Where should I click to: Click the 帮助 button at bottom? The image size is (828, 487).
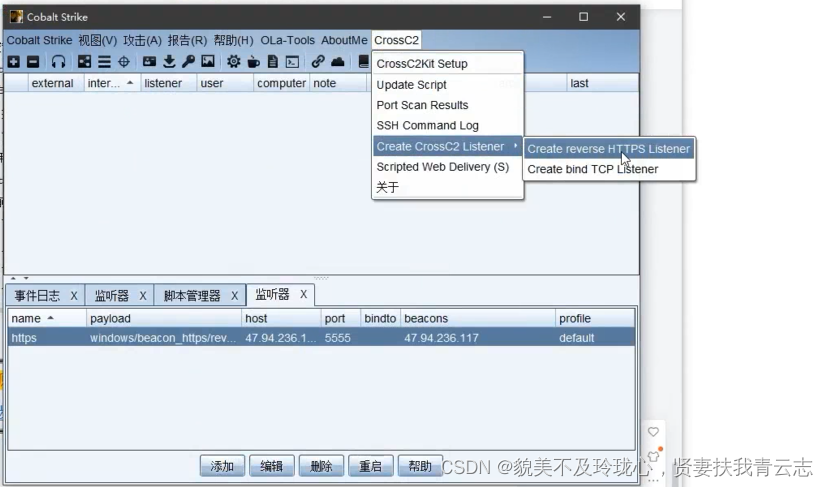pos(420,466)
